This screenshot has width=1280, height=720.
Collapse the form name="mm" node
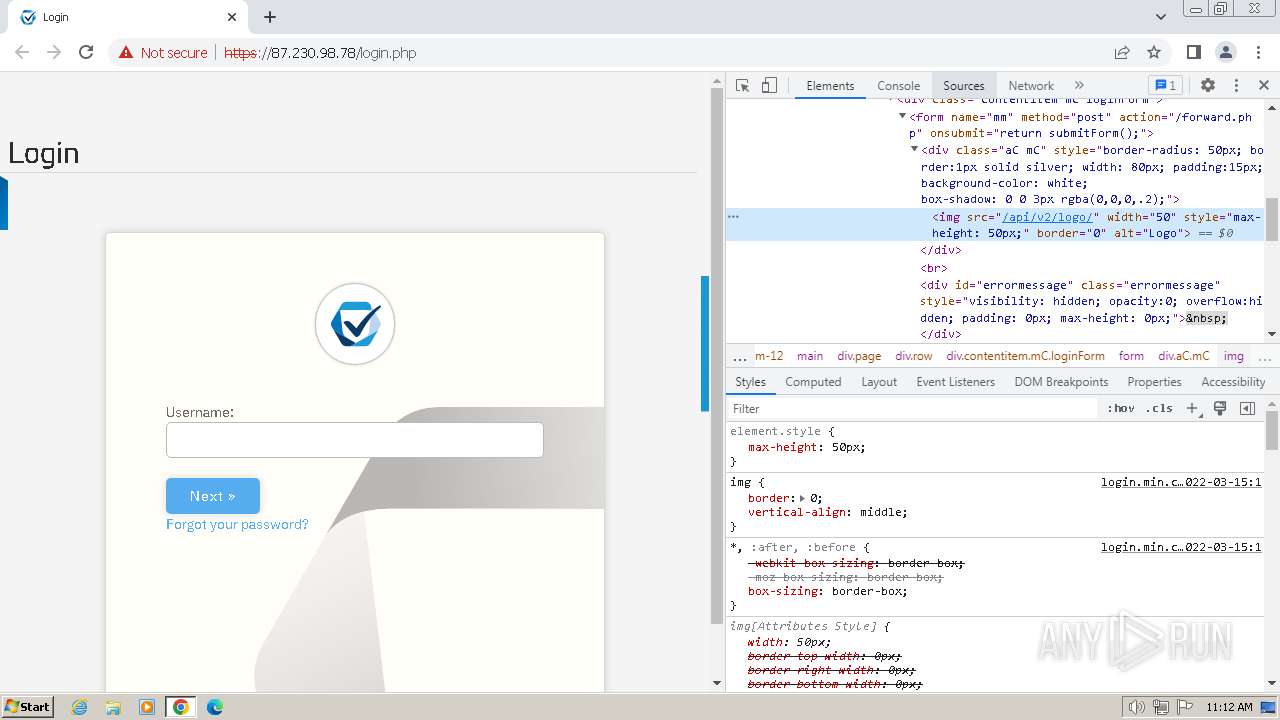(x=903, y=117)
